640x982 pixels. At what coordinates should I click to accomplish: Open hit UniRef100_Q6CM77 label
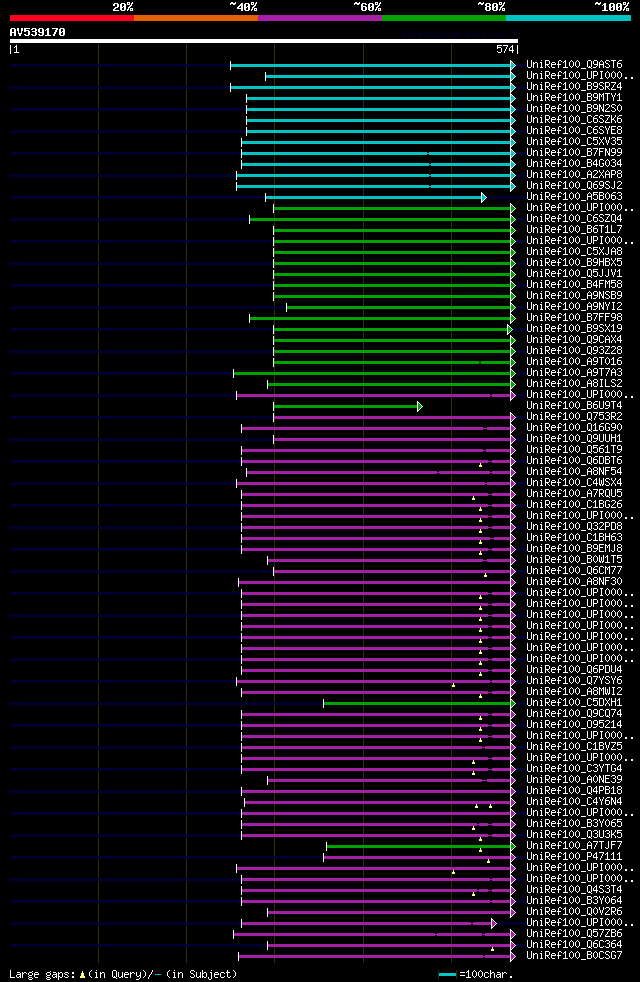[x=574, y=571]
